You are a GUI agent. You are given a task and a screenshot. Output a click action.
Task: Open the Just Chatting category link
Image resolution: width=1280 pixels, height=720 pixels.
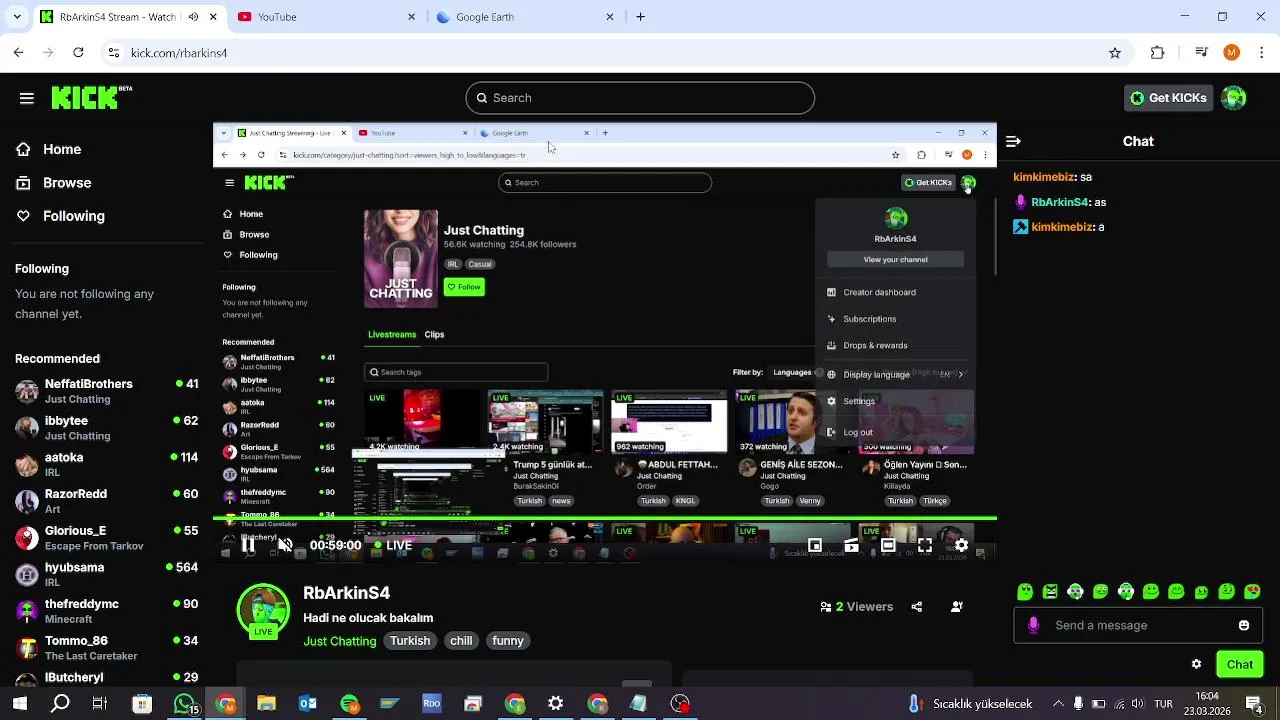coord(340,641)
